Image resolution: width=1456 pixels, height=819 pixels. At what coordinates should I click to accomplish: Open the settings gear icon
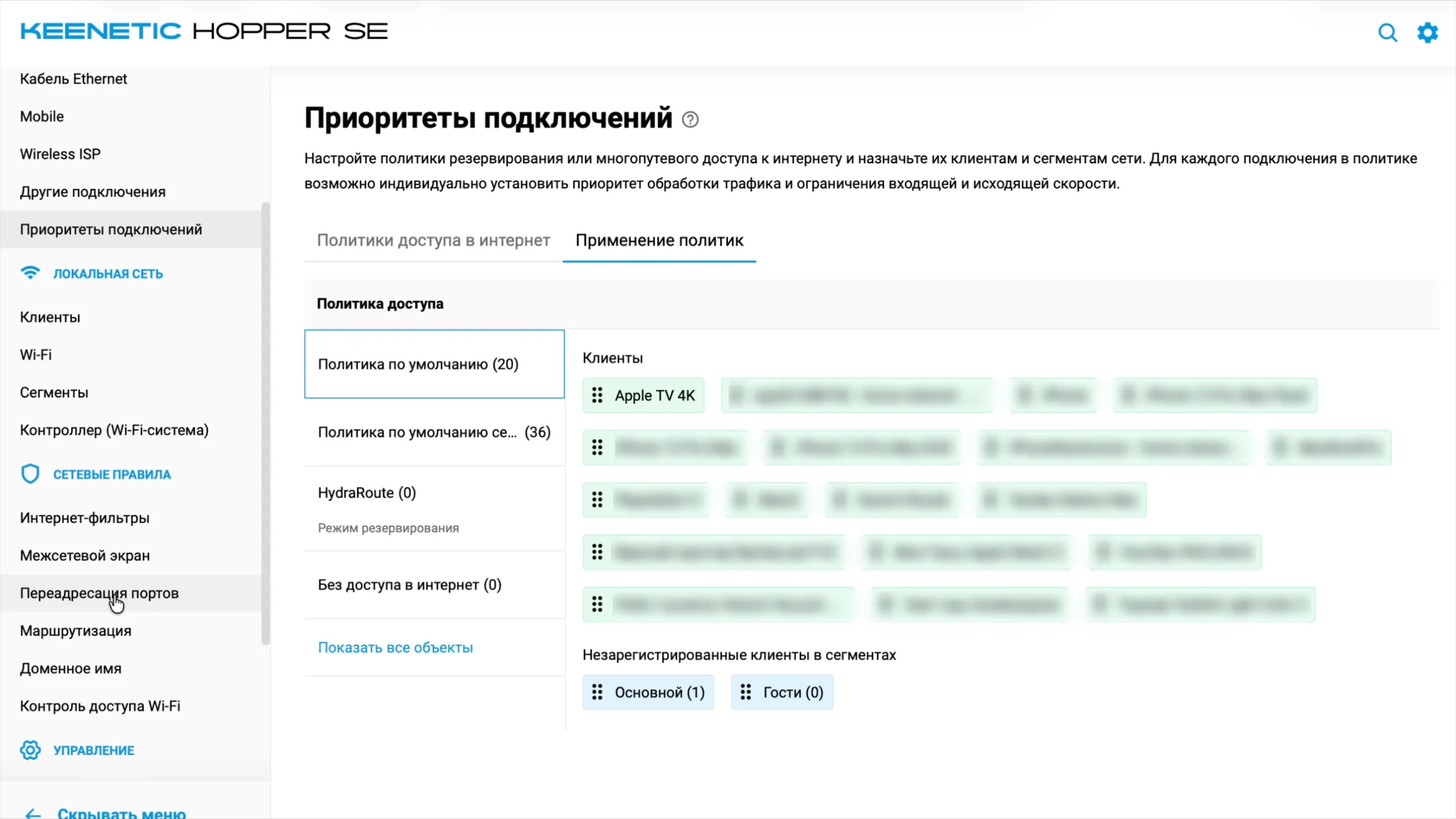click(x=1428, y=33)
